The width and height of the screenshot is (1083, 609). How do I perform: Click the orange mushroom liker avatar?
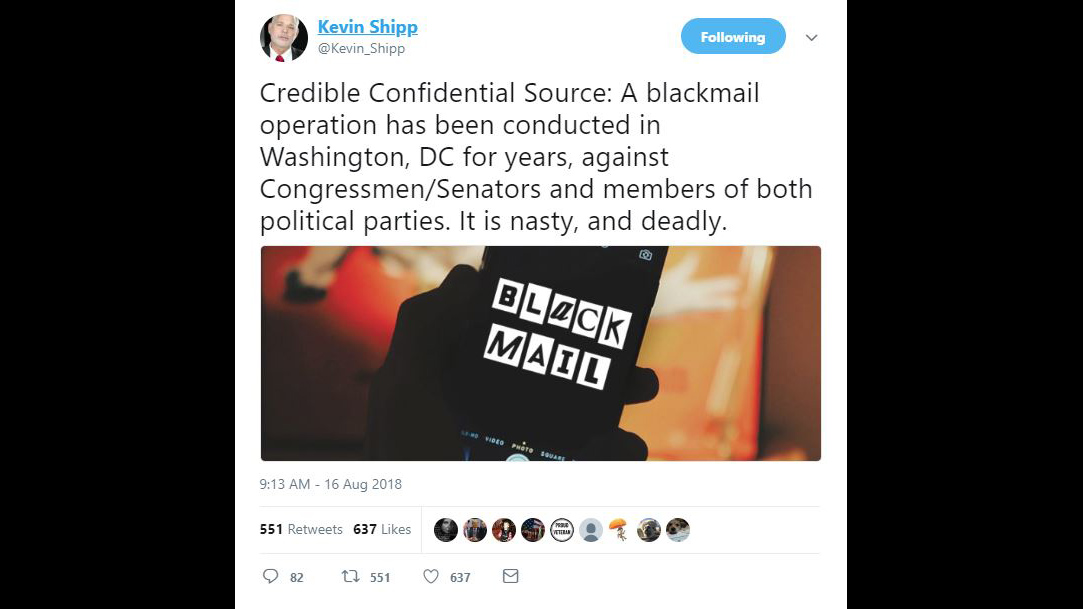(x=620, y=530)
